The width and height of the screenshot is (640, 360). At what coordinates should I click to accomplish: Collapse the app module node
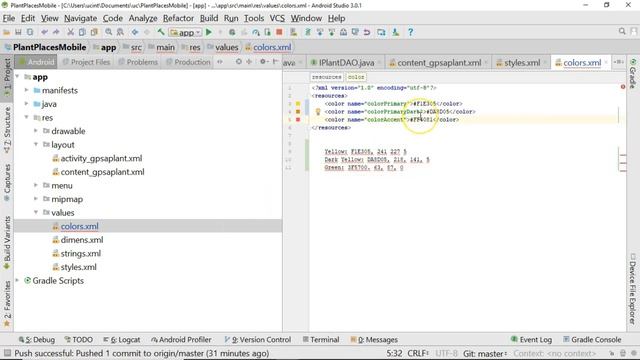pos(18,77)
